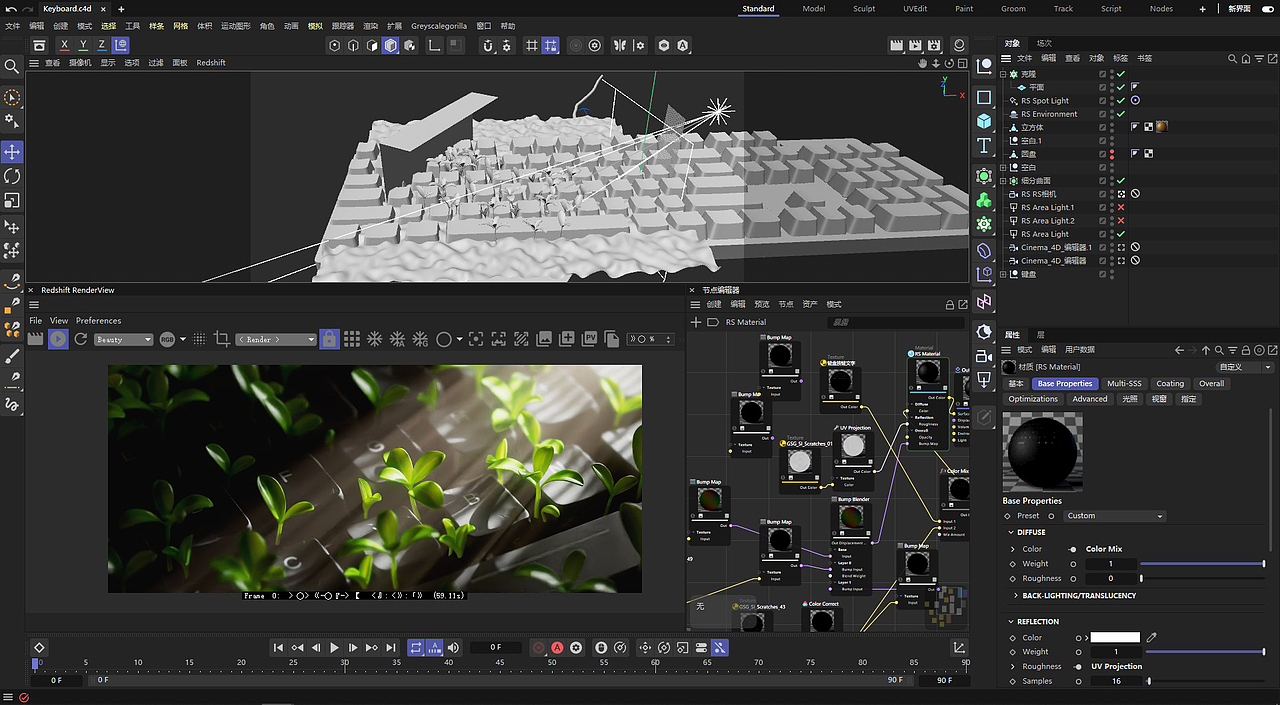Toggle the timeline sound speaker icon

453,648
